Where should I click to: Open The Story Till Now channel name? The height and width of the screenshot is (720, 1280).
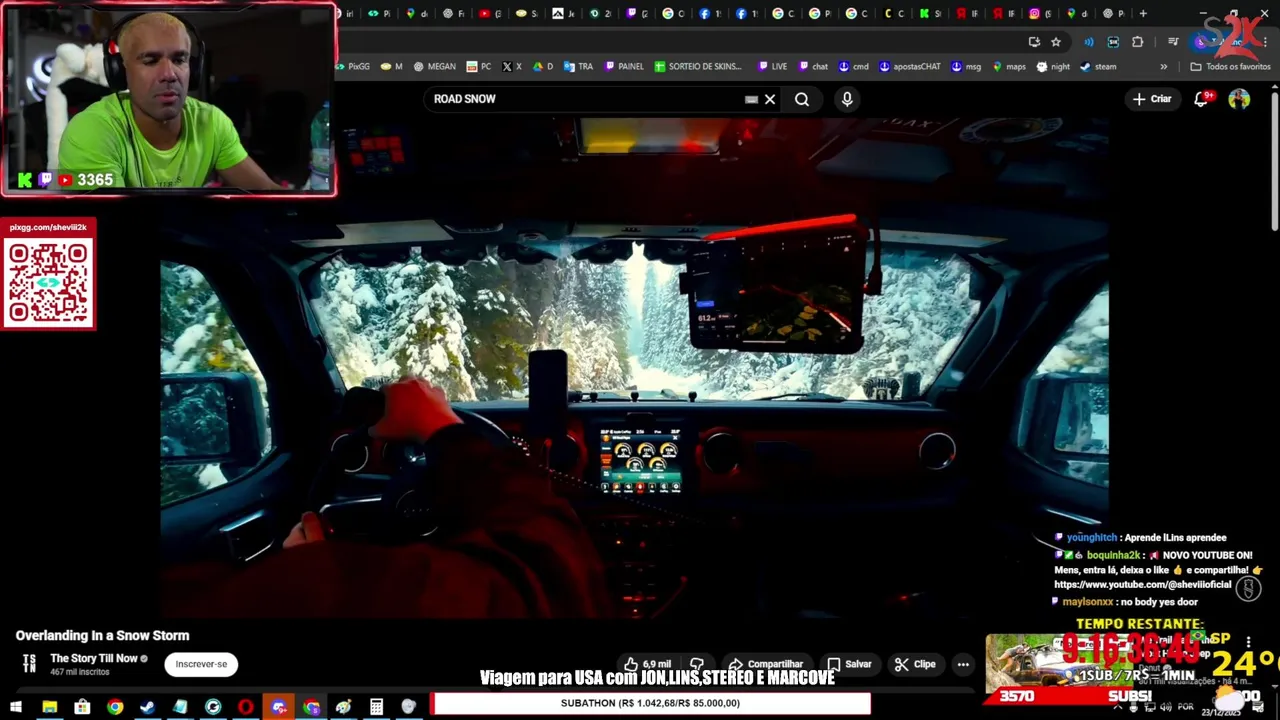click(x=94, y=658)
